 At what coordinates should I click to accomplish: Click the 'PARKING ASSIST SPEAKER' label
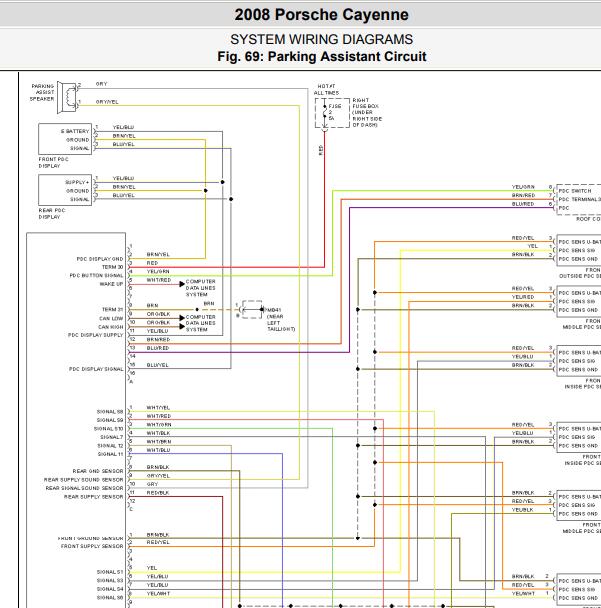point(42,92)
